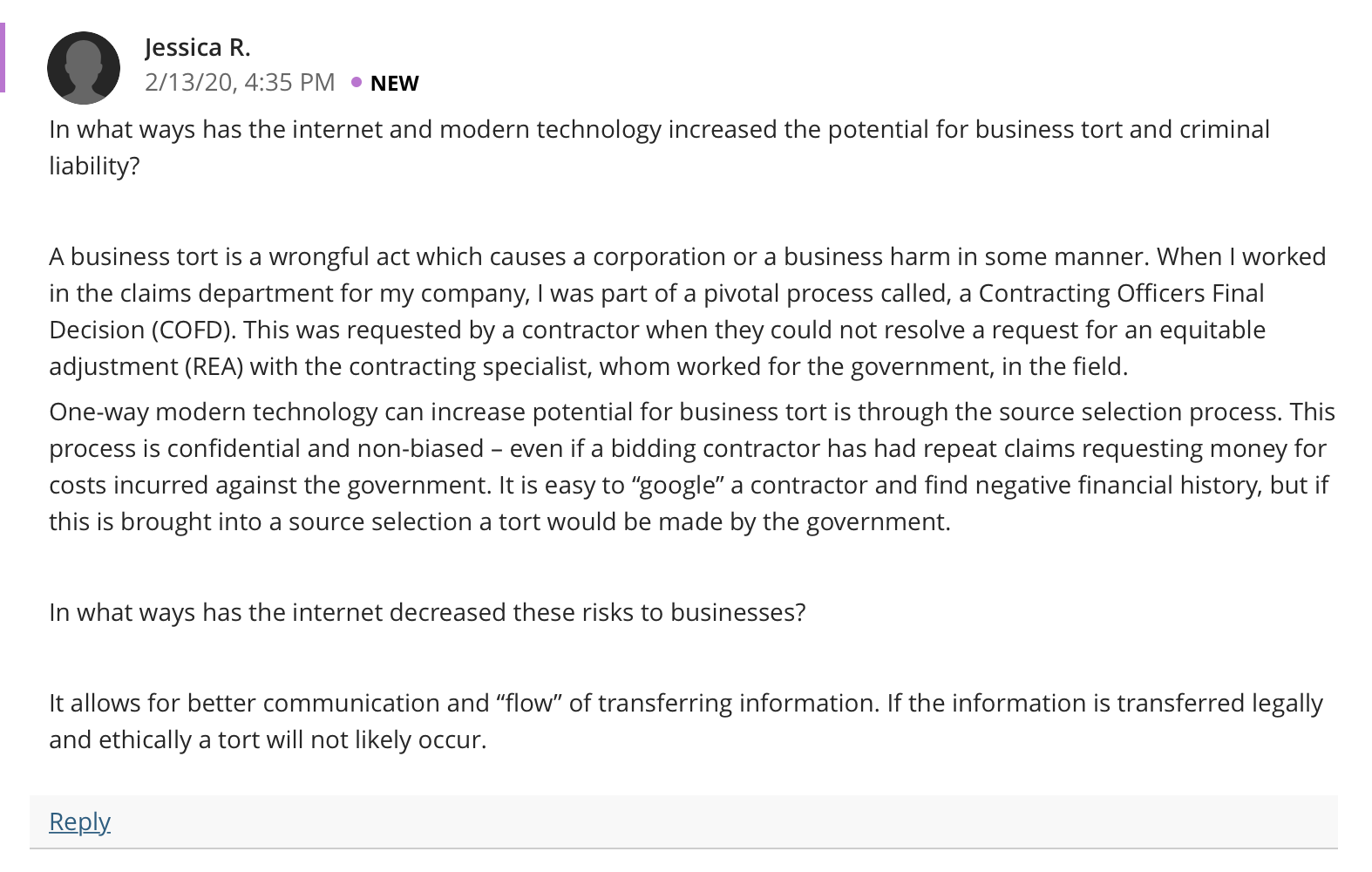Click the paragraph beginning "A business tort is"
Viewport: 1372px width, 872px height.
(688, 311)
